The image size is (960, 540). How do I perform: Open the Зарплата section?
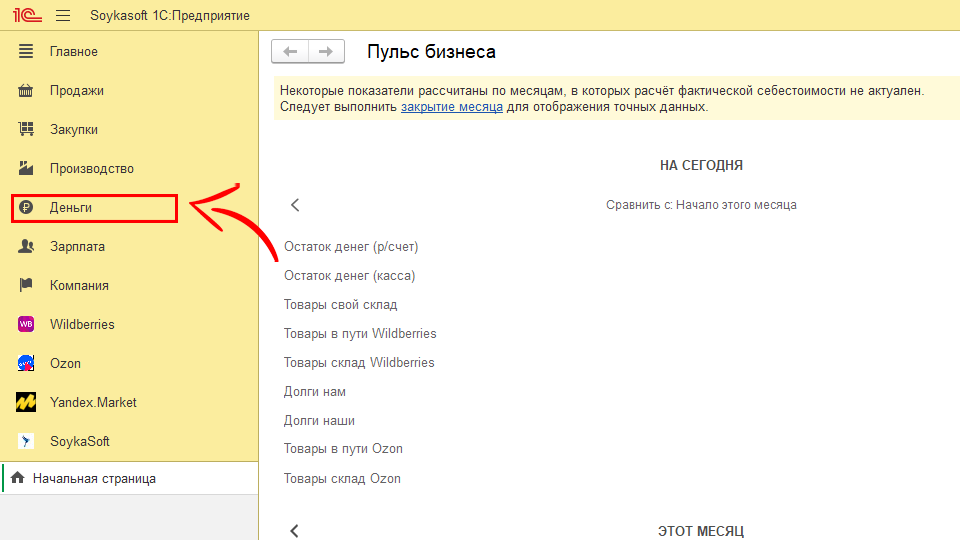coord(77,247)
